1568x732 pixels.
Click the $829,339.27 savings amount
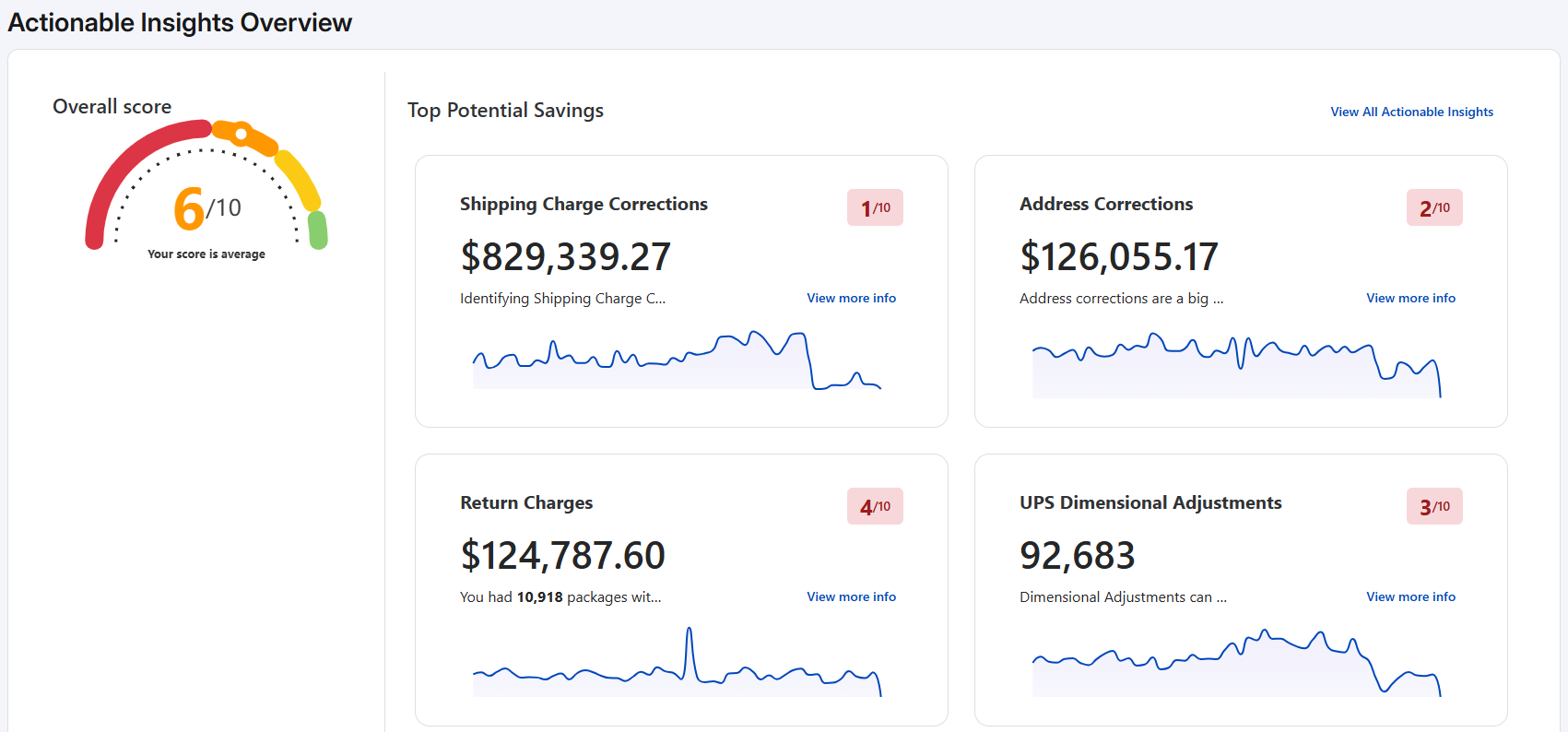coord(566,256)
